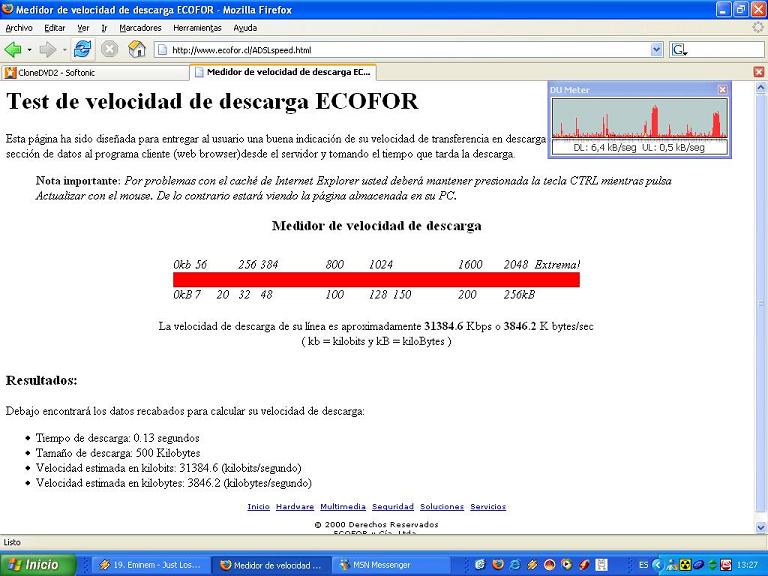Viewport: 768px width, 576px height.
Task: Open the Ver menu
Action: (83, 28)
